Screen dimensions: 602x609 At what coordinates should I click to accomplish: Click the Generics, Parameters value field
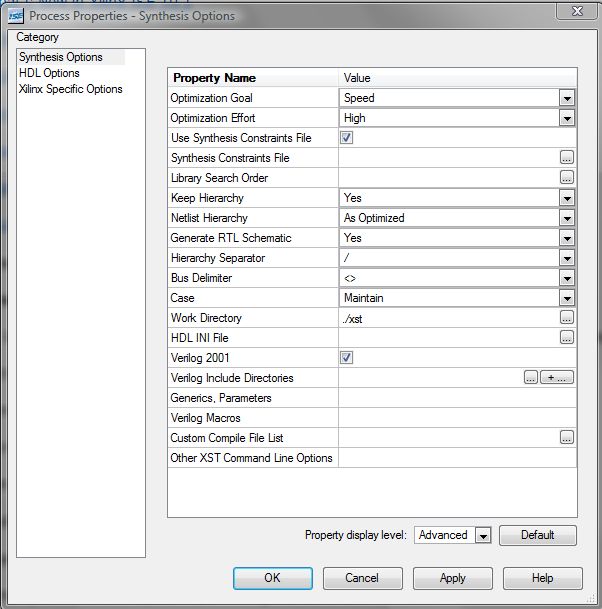(x=458, y=398)
